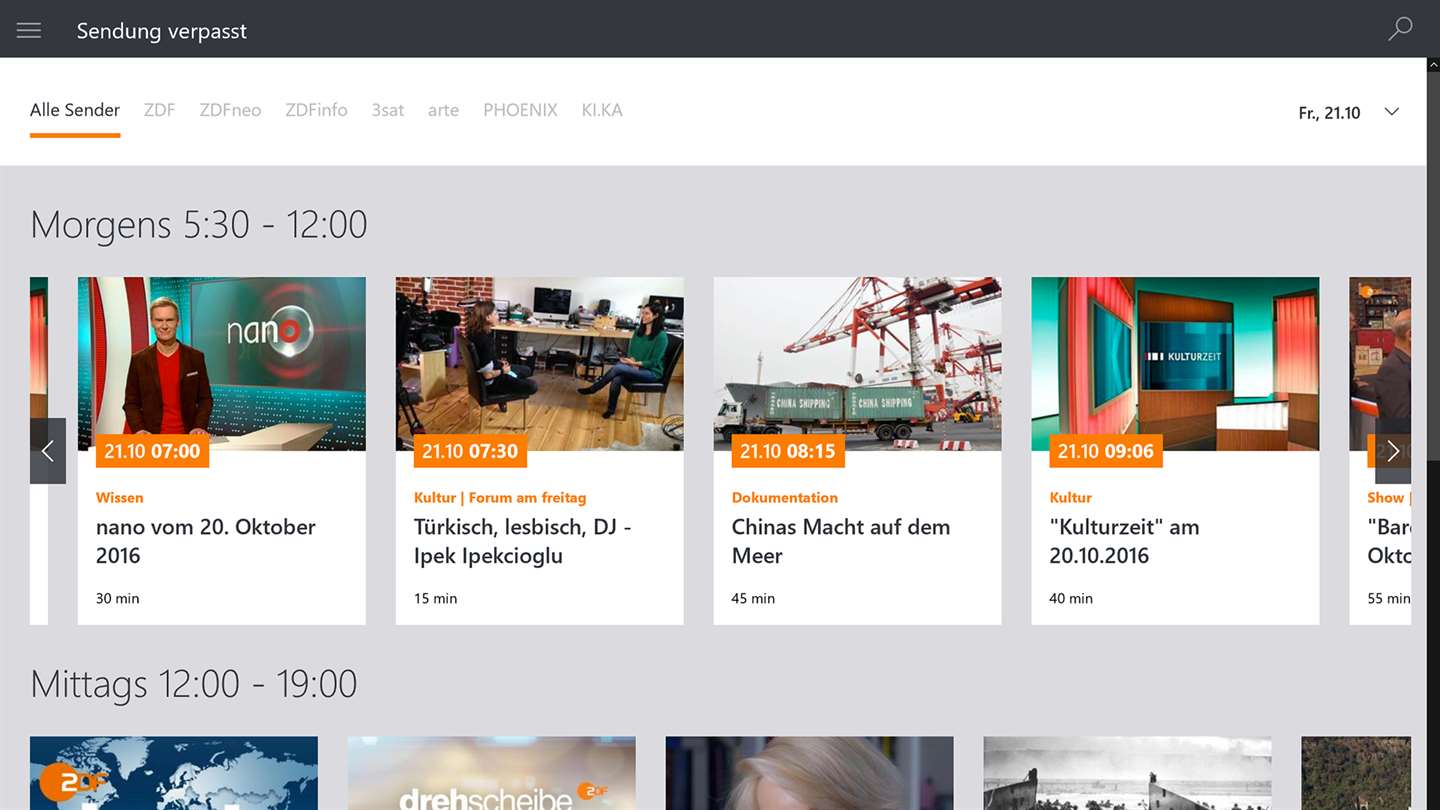This screenshot has height=810, width=1440.
Task: Switch to the ZDFneo tab
Action: [x=230, y=110]
